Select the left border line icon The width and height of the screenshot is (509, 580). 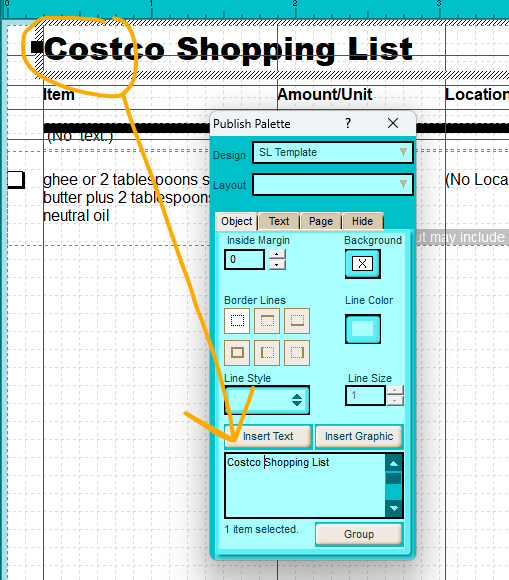pos(267,353)
